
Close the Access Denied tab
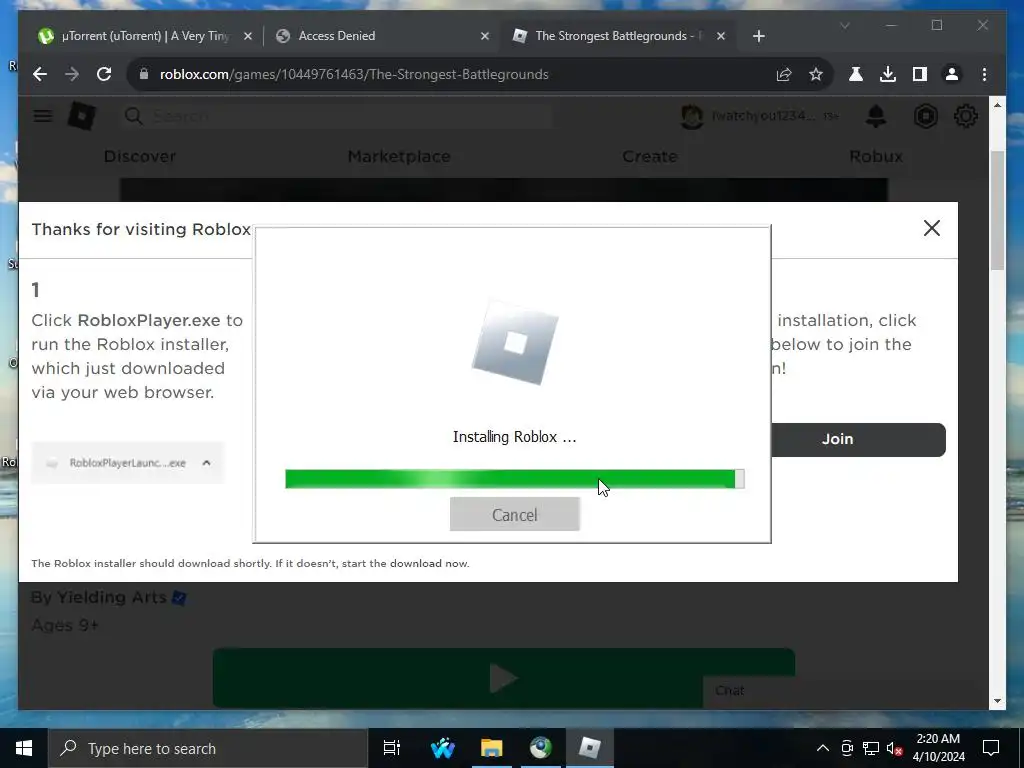(485, 36)
